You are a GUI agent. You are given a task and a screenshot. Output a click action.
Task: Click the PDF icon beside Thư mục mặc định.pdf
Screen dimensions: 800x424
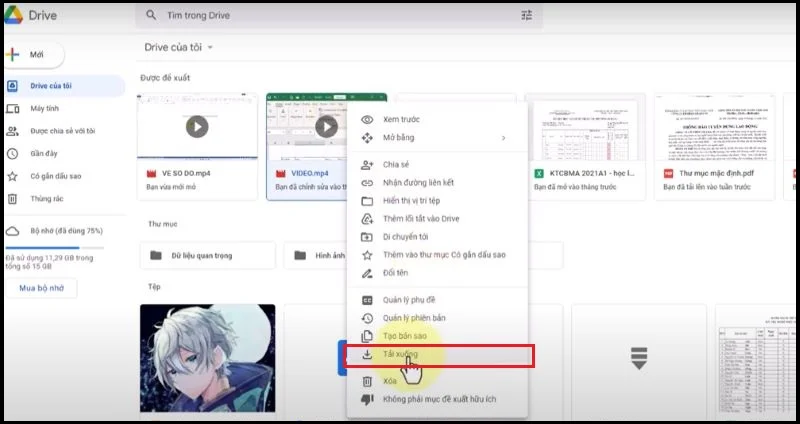pyautogui.click(x=668, y=173)
